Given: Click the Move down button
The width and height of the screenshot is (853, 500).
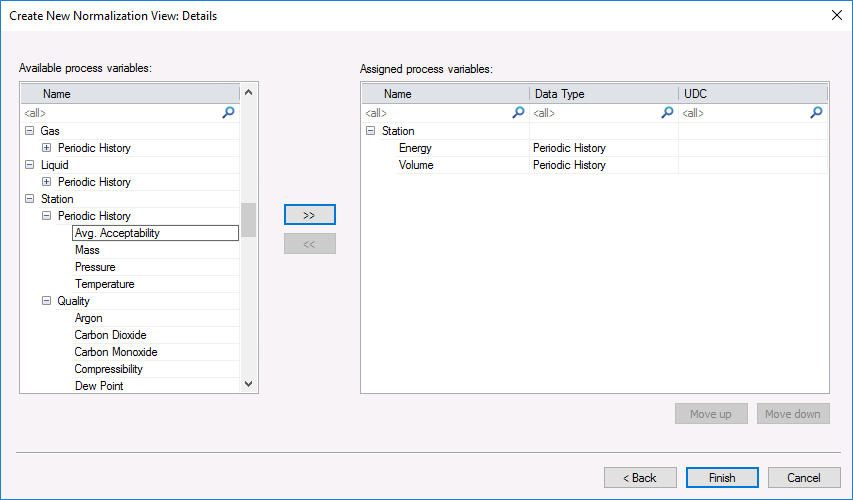Looking at the screenshot, I should [x=793, y=413].
